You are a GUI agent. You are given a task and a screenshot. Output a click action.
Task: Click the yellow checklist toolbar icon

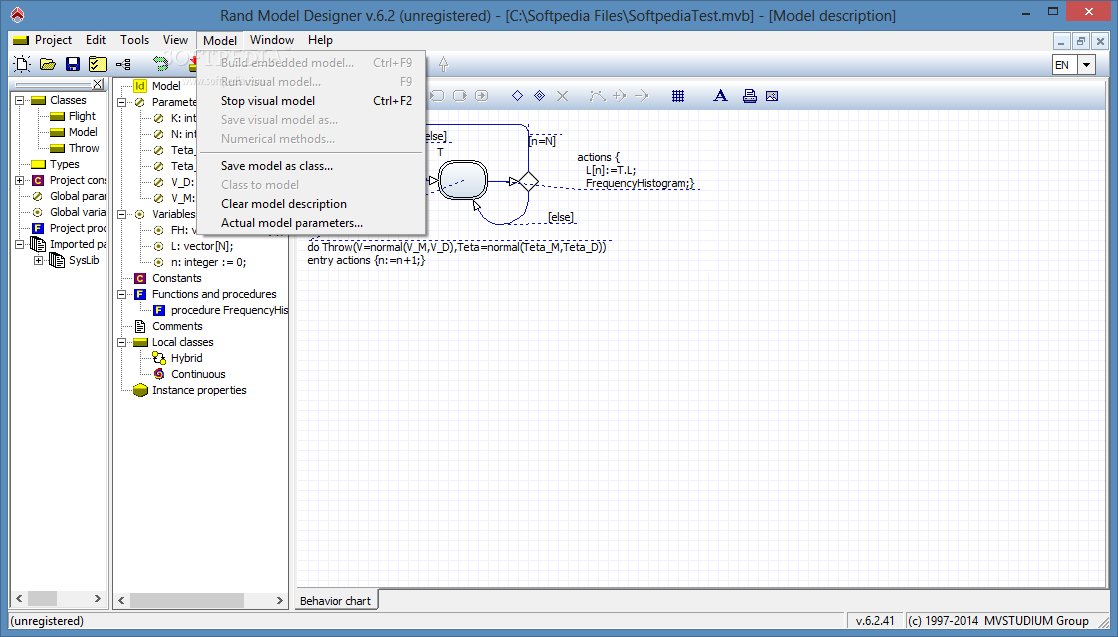click(x=98, y=64)
